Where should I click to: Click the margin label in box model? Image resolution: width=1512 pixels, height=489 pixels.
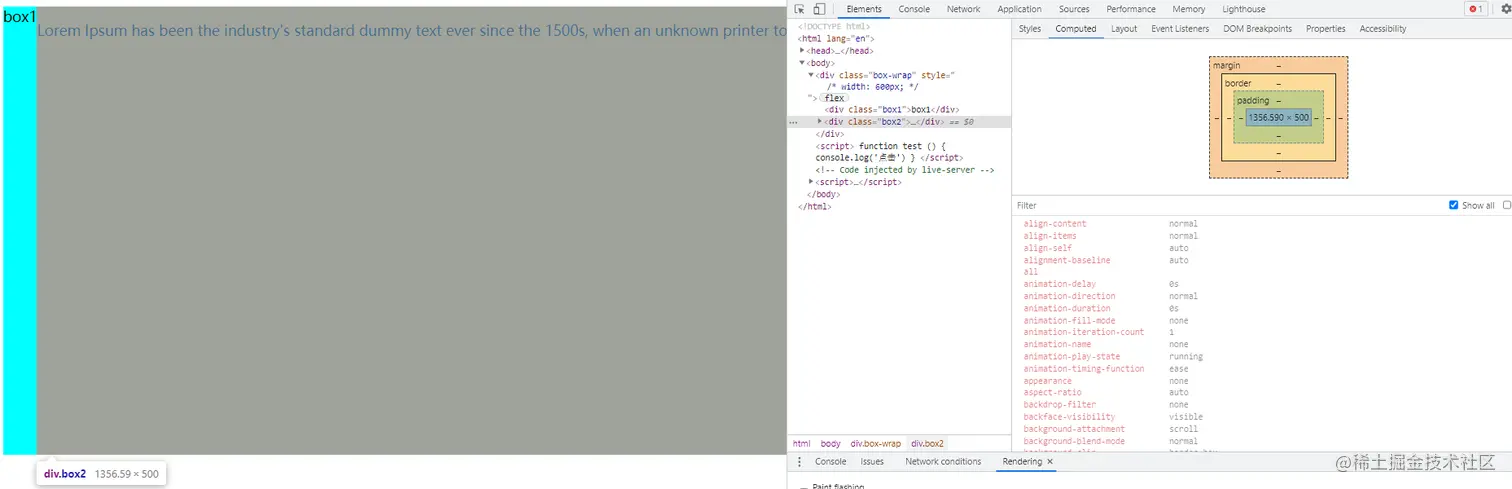(1226, 66)
